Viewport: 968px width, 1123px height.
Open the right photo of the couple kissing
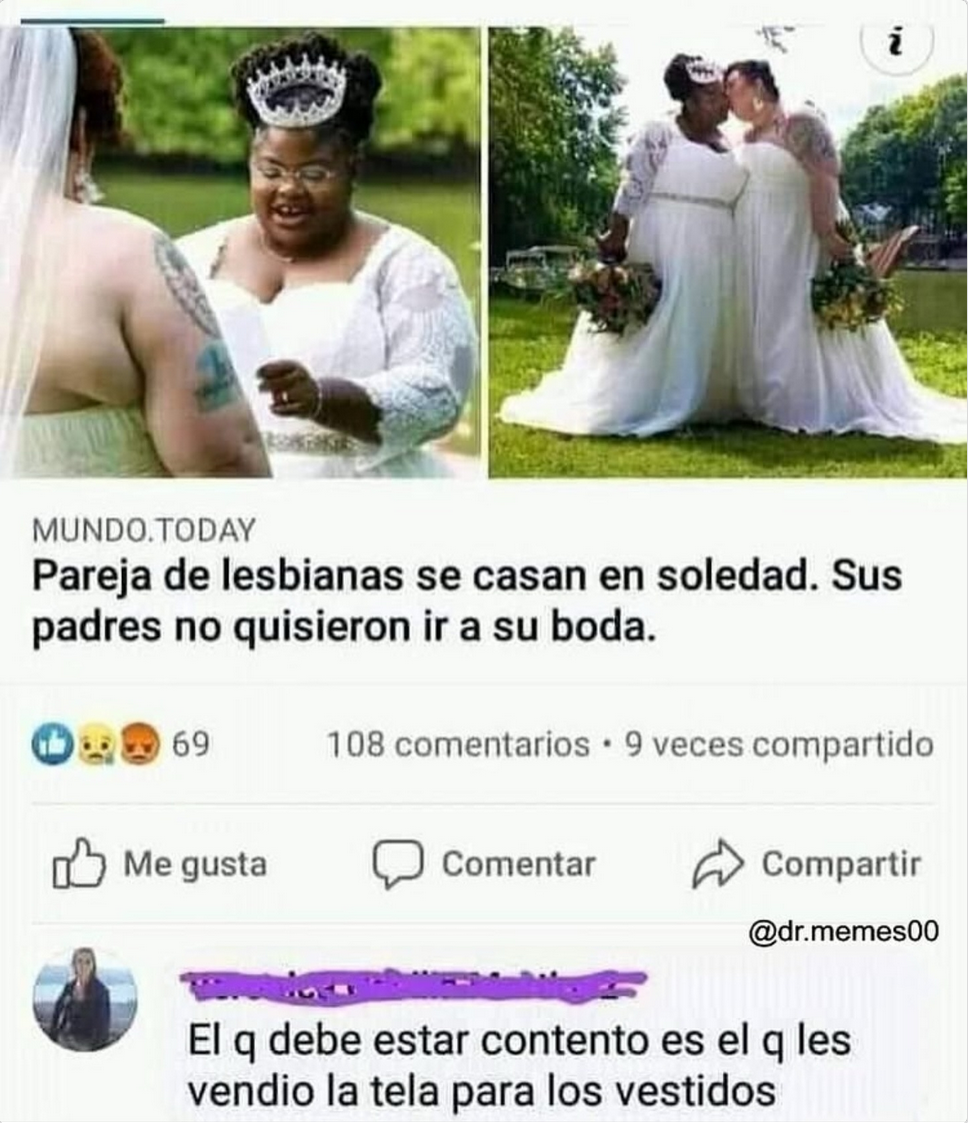pos(727,252)
